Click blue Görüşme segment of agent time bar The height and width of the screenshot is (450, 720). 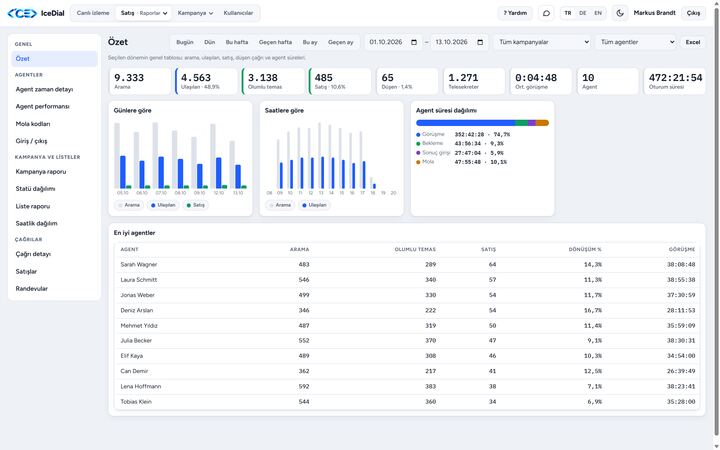pyautogui.click(x=466, y=123)
